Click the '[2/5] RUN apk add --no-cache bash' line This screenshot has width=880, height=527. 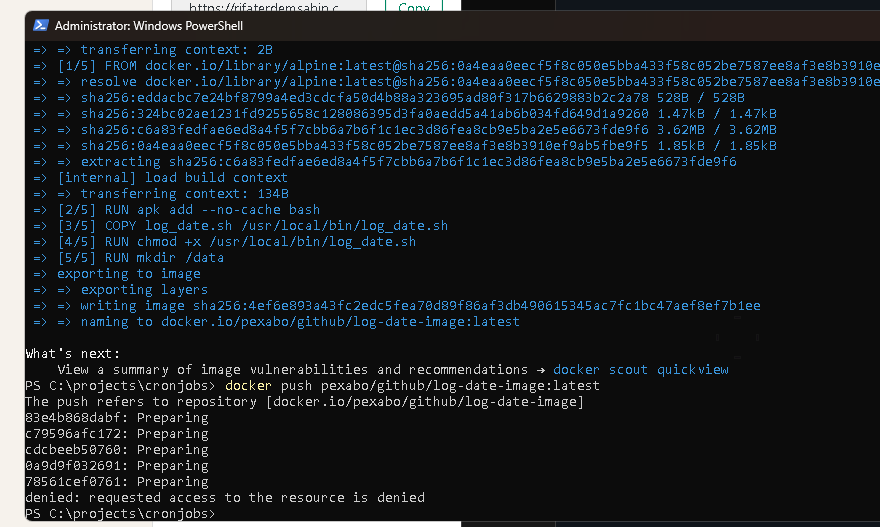click(x=176, y=210)
